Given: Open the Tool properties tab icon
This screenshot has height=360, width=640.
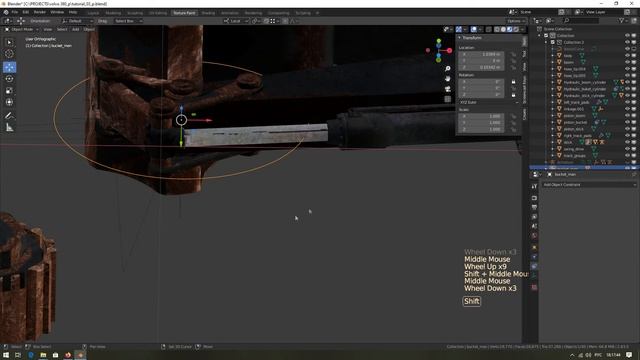Looking at the screenshot, I should [x=534, y=186].
